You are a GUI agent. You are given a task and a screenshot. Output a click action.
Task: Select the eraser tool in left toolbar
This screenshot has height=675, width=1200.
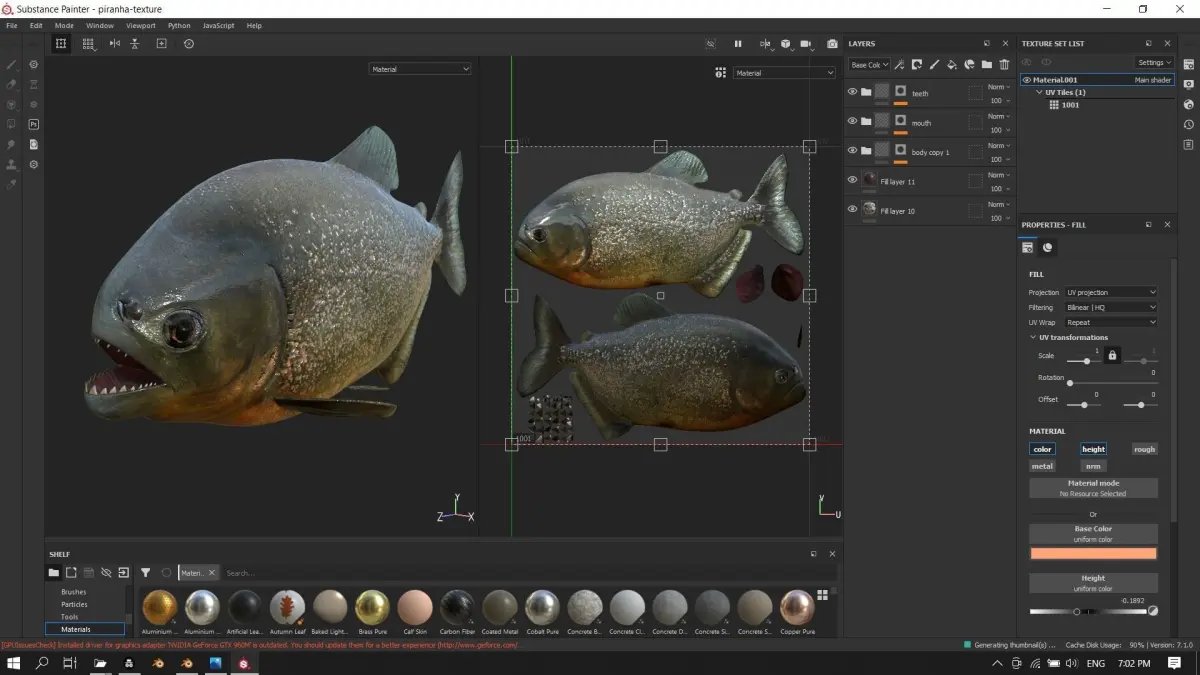pyautogui.click(x=12, y=84)
